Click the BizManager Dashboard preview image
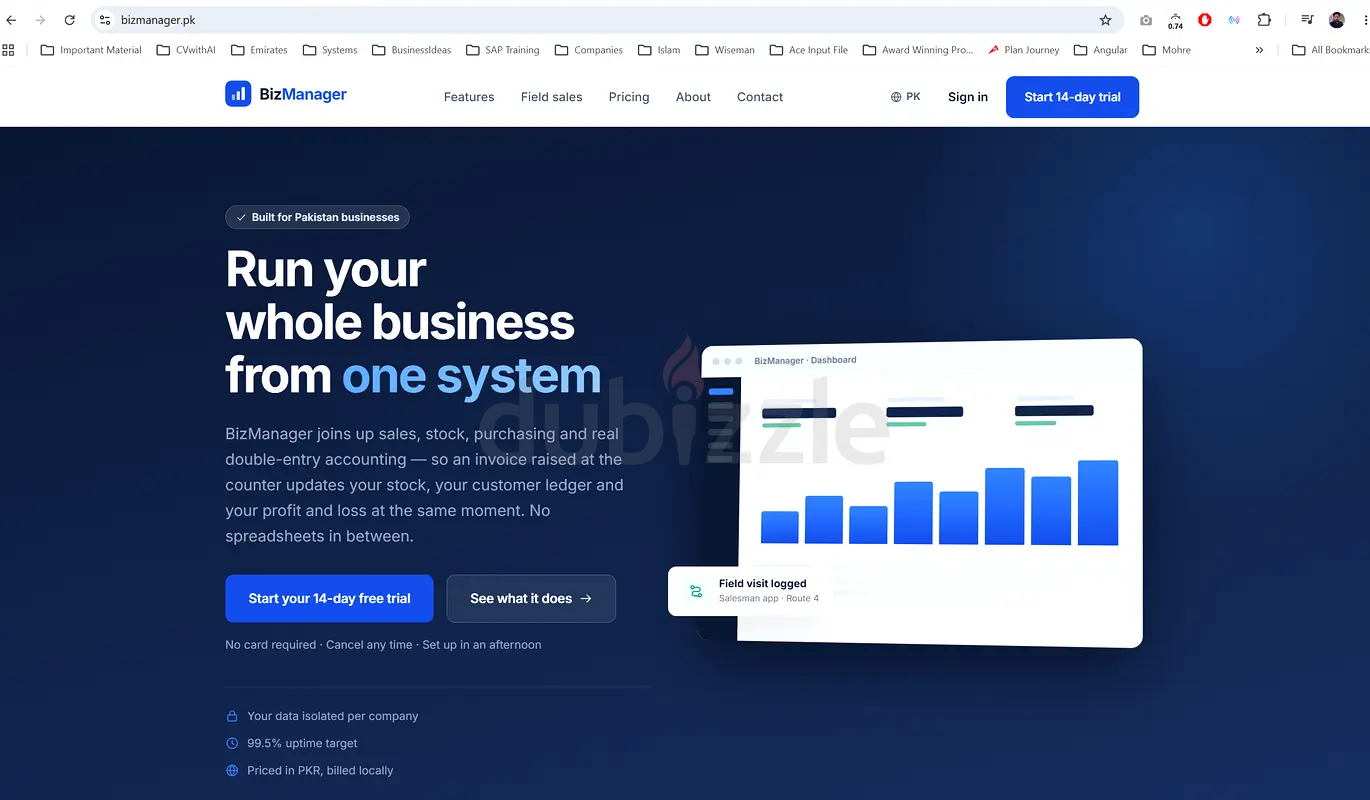Screen dimensions: 1370x800 pos(920,492)
